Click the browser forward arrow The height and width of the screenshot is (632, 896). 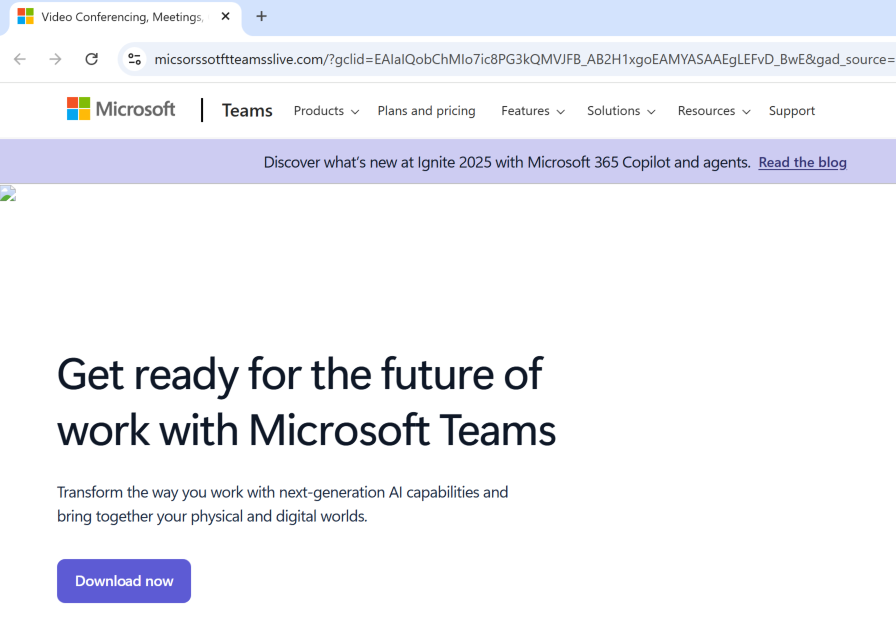coord(55,59)
